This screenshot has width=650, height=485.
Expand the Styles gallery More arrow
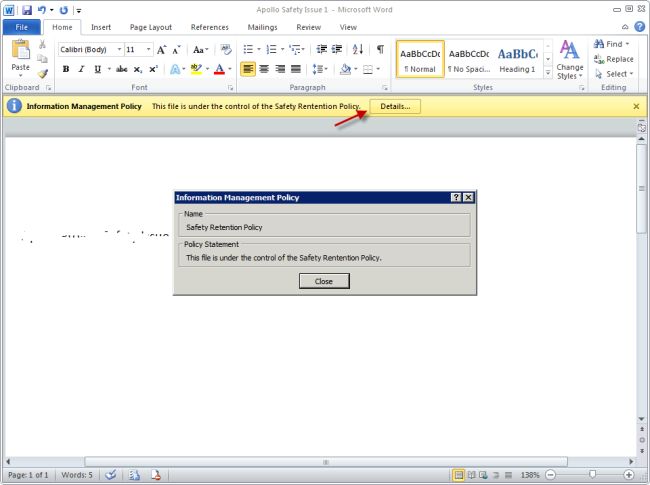point(548,73)
